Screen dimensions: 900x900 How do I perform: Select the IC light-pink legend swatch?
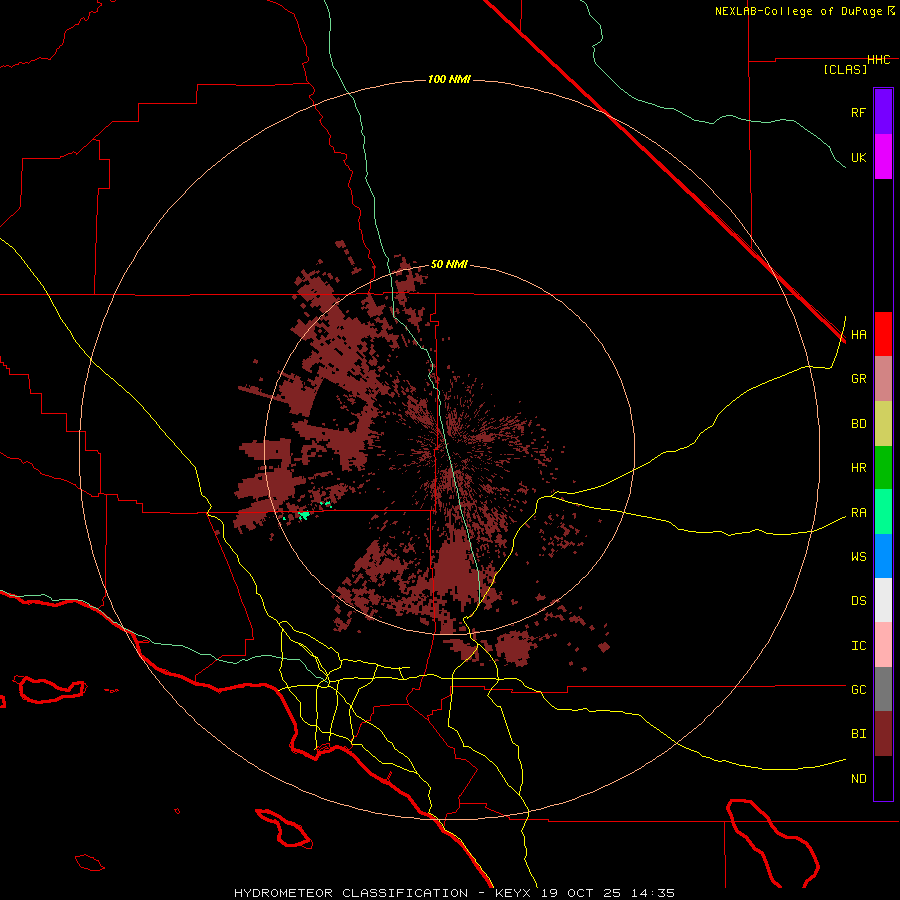(x=883, y=645)
